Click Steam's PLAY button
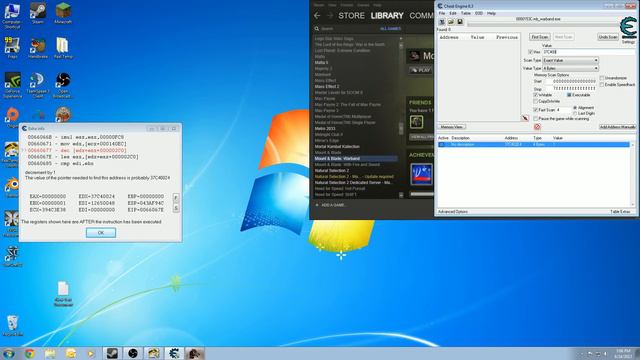 tap(421, 70)
